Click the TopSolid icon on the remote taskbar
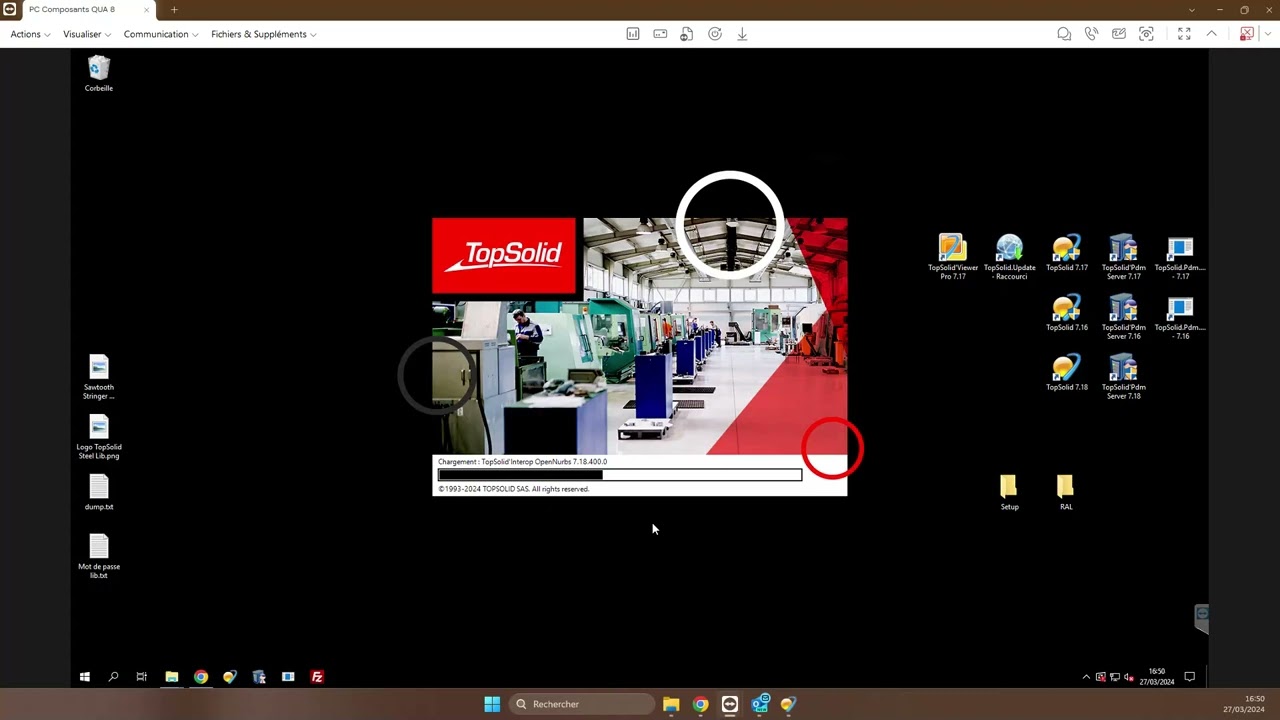This screenshot has height=720, width=1280. click(x=230, y=677)
